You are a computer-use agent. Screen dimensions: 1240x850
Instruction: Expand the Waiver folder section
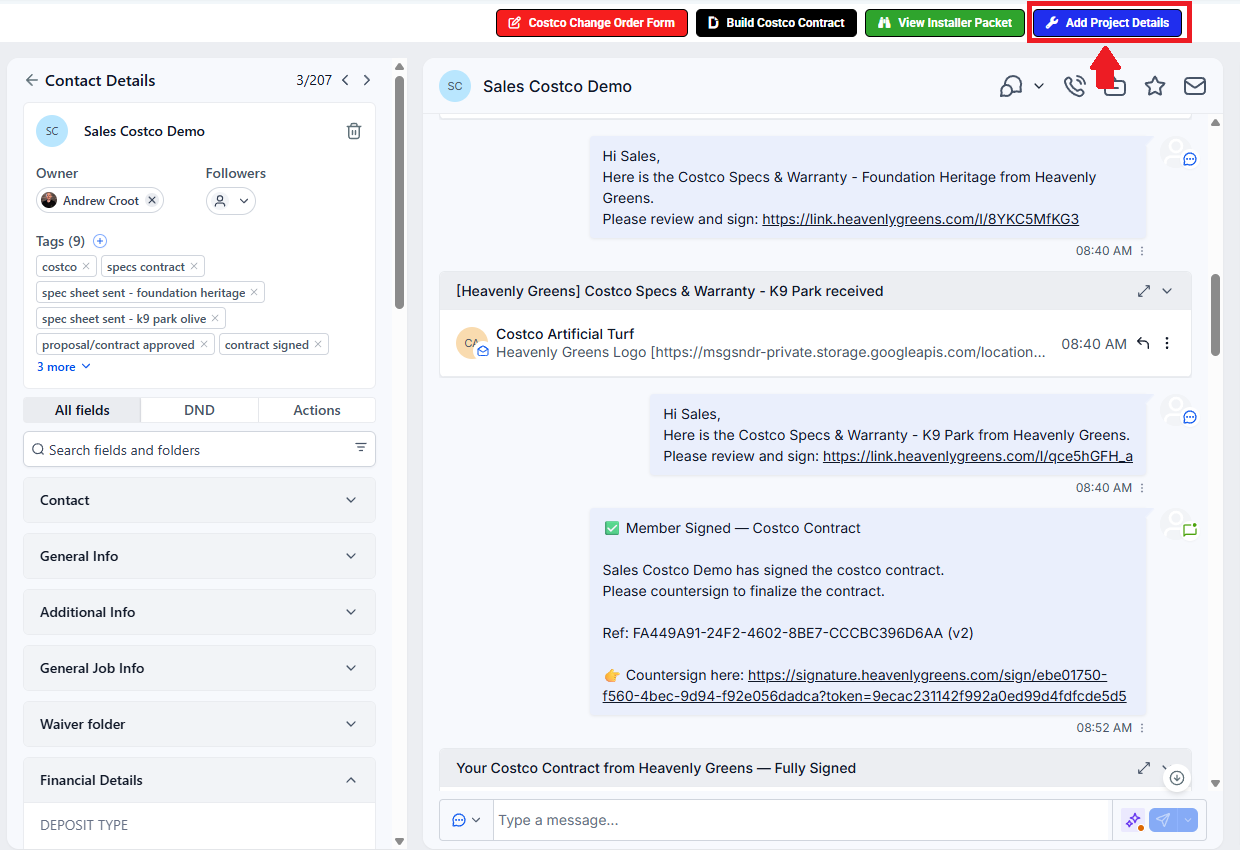click(x=199, y=724)
